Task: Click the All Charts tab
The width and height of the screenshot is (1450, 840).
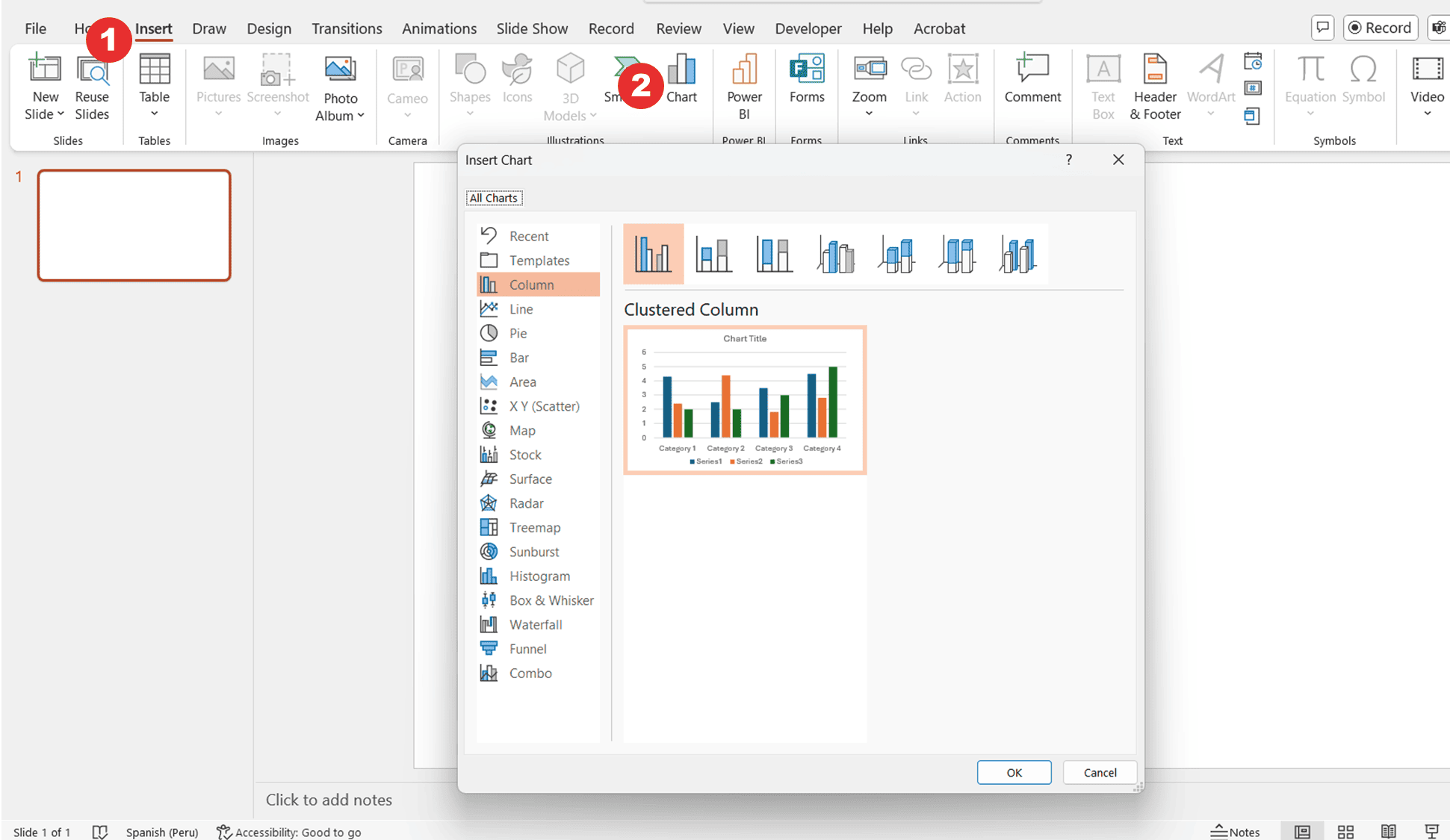Action: tap(494, 197)
